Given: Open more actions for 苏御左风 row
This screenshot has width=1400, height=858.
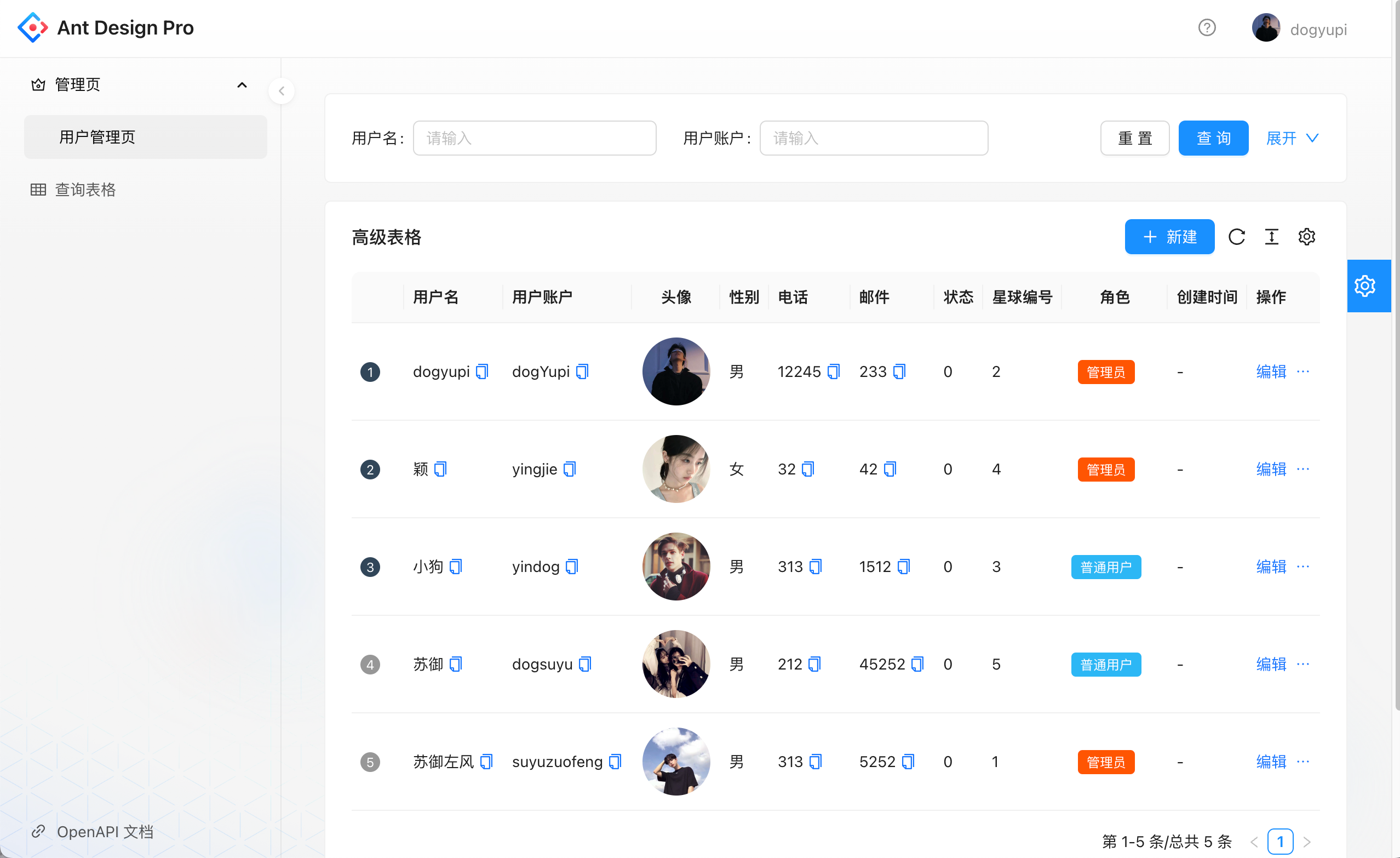Looking at the screenshot, I should coord(1303,762).
